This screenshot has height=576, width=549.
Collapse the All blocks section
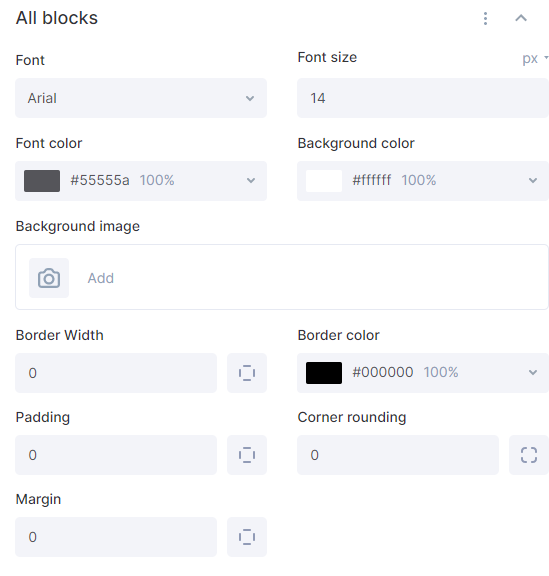[x=521, y=18]
